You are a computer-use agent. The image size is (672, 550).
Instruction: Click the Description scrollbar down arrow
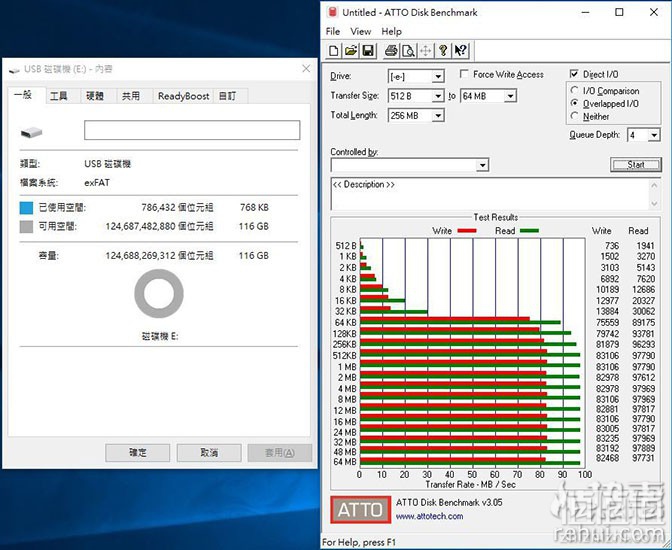click(x=654, y=203)
